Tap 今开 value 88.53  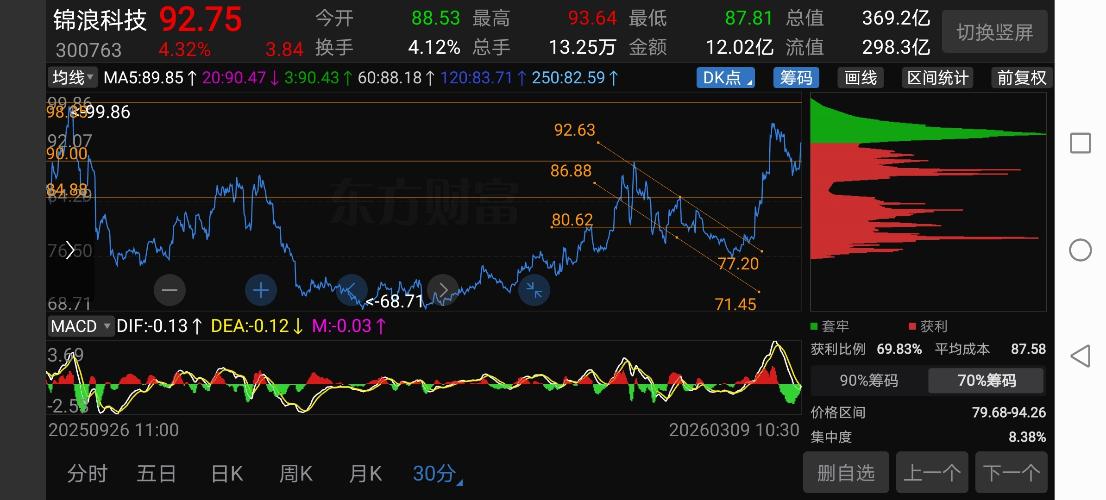[x=435, y=18]
